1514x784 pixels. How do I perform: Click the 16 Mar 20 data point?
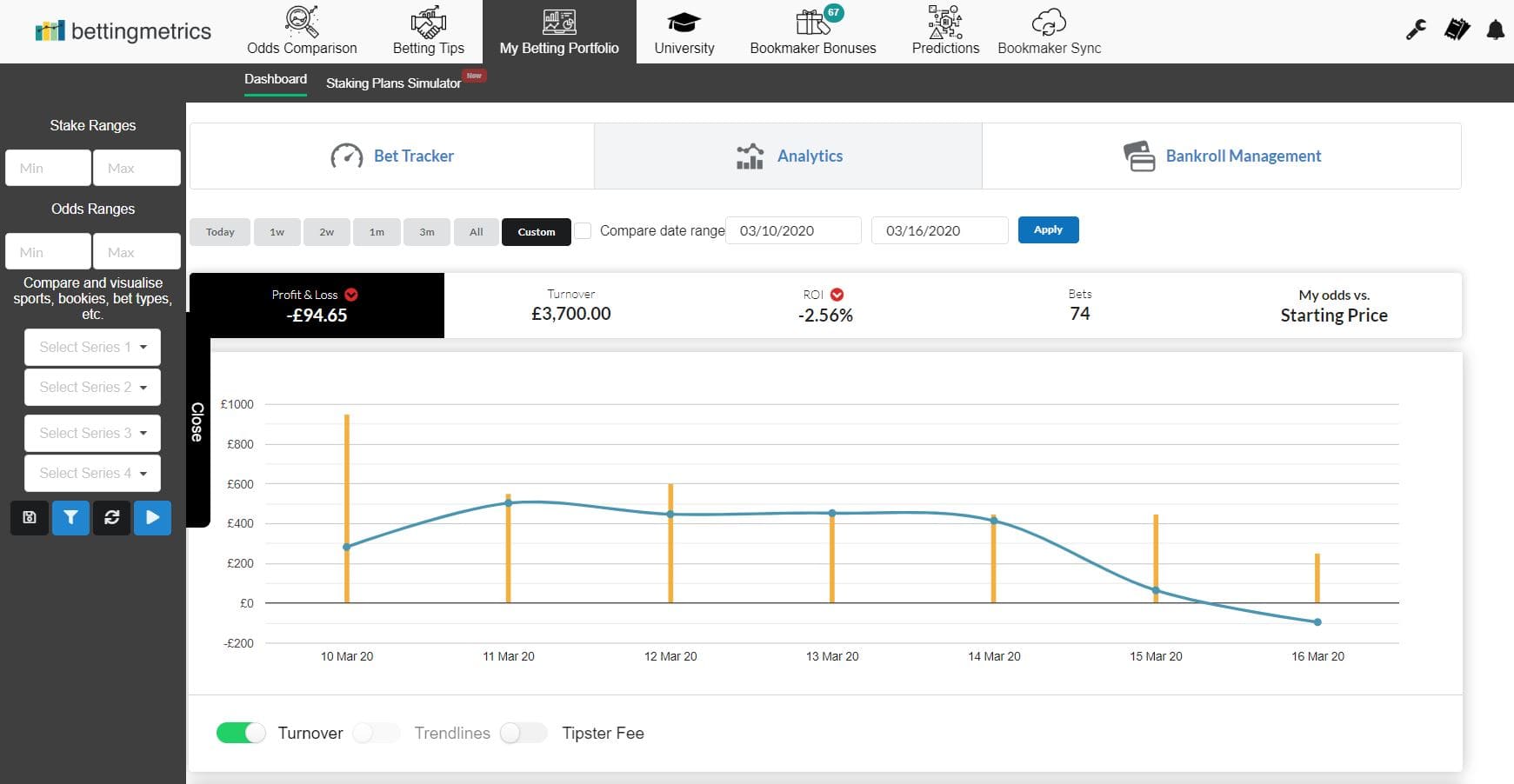pyautogui.click(x=1317, y=622)
